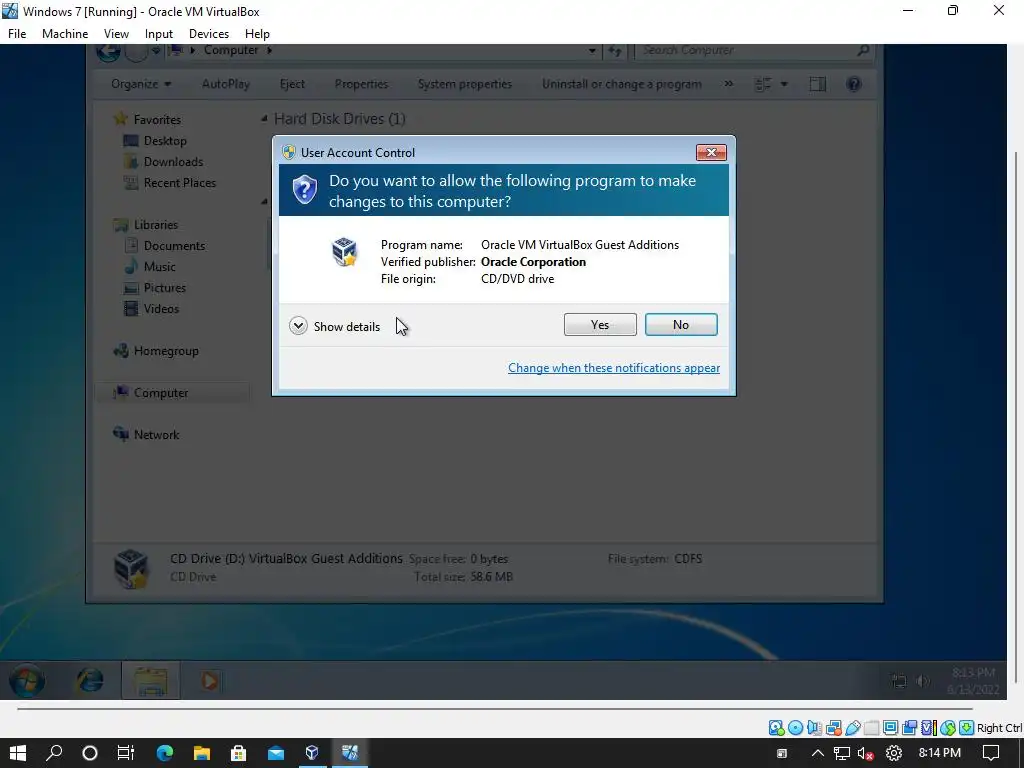Click Windows Media Player in the Windows 7 taskbar
Viewport: 1024px width, 768px height.
(x=210, y=680)
